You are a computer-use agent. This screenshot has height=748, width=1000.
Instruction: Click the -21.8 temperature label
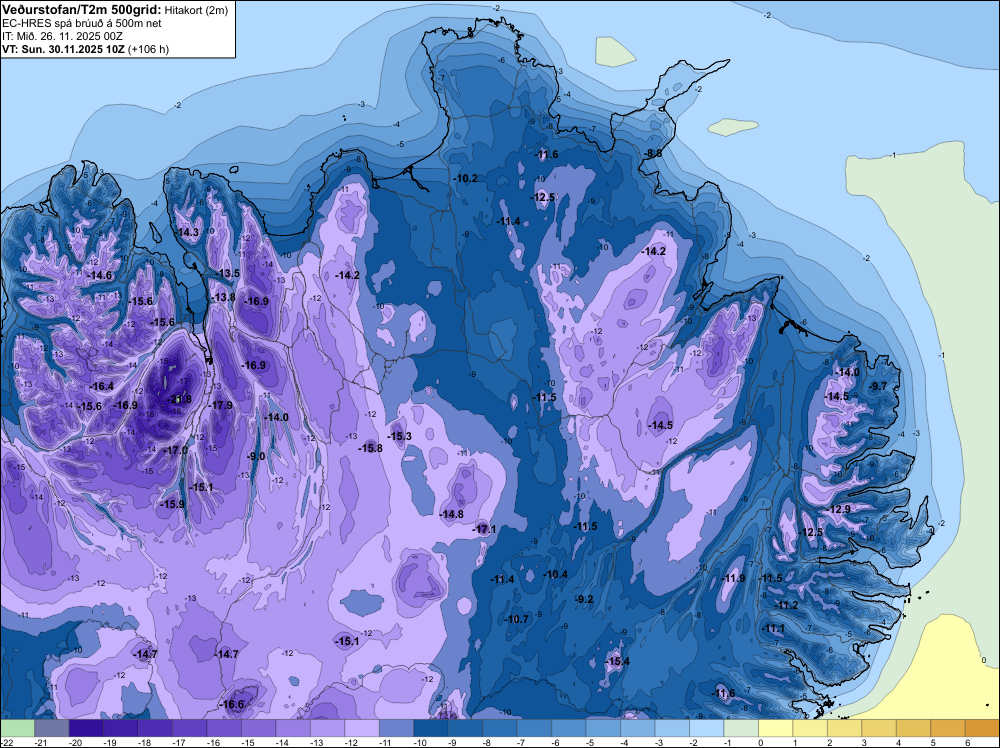(179, 399)
